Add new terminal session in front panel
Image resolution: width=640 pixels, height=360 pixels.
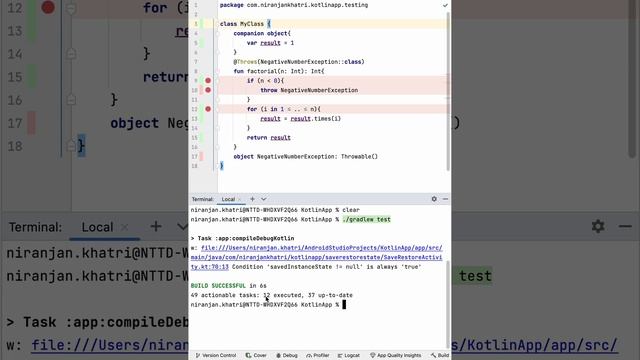point(252,199)
